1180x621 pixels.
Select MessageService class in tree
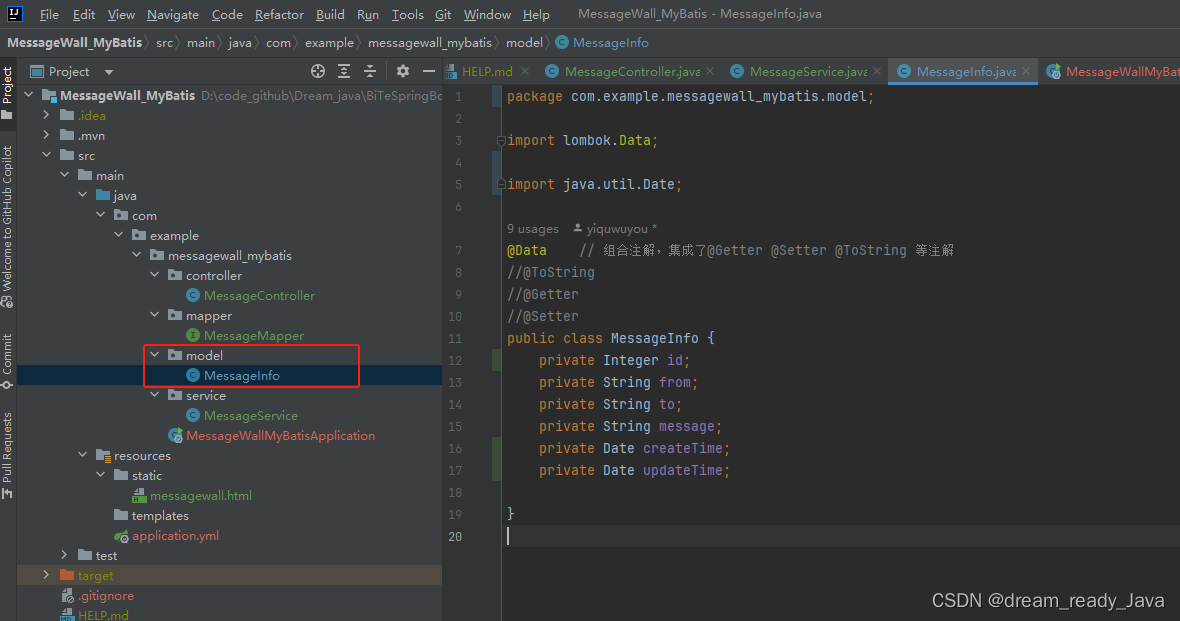pyautogui.click(x=242, y=416)
